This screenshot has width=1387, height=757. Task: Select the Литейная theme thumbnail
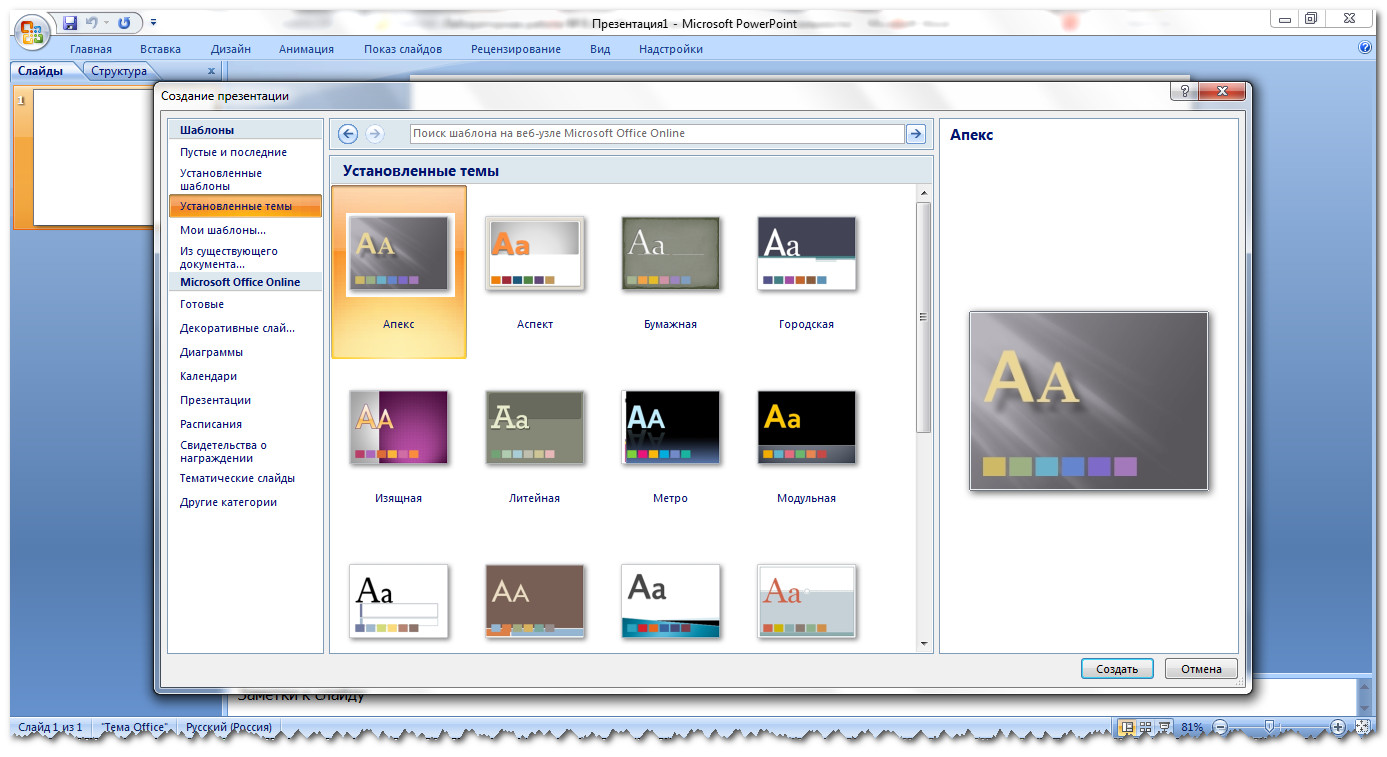(535, 428)
